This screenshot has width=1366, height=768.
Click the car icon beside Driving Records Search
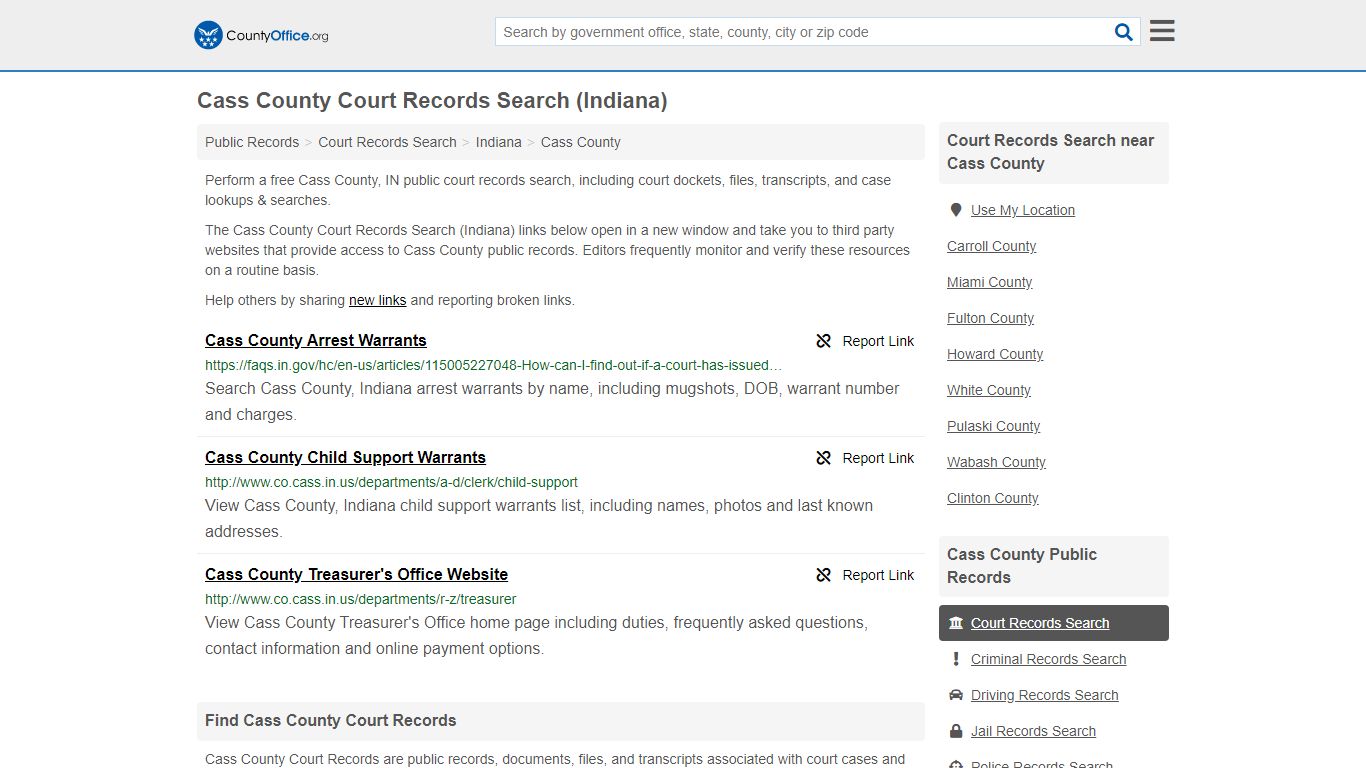956,695
